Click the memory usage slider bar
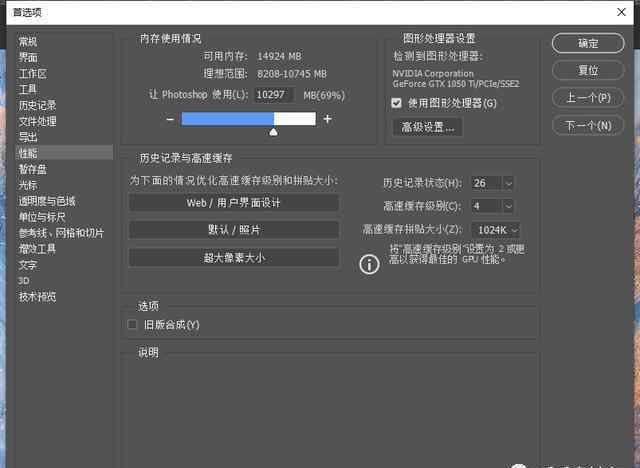 click(x=249, y=119)
